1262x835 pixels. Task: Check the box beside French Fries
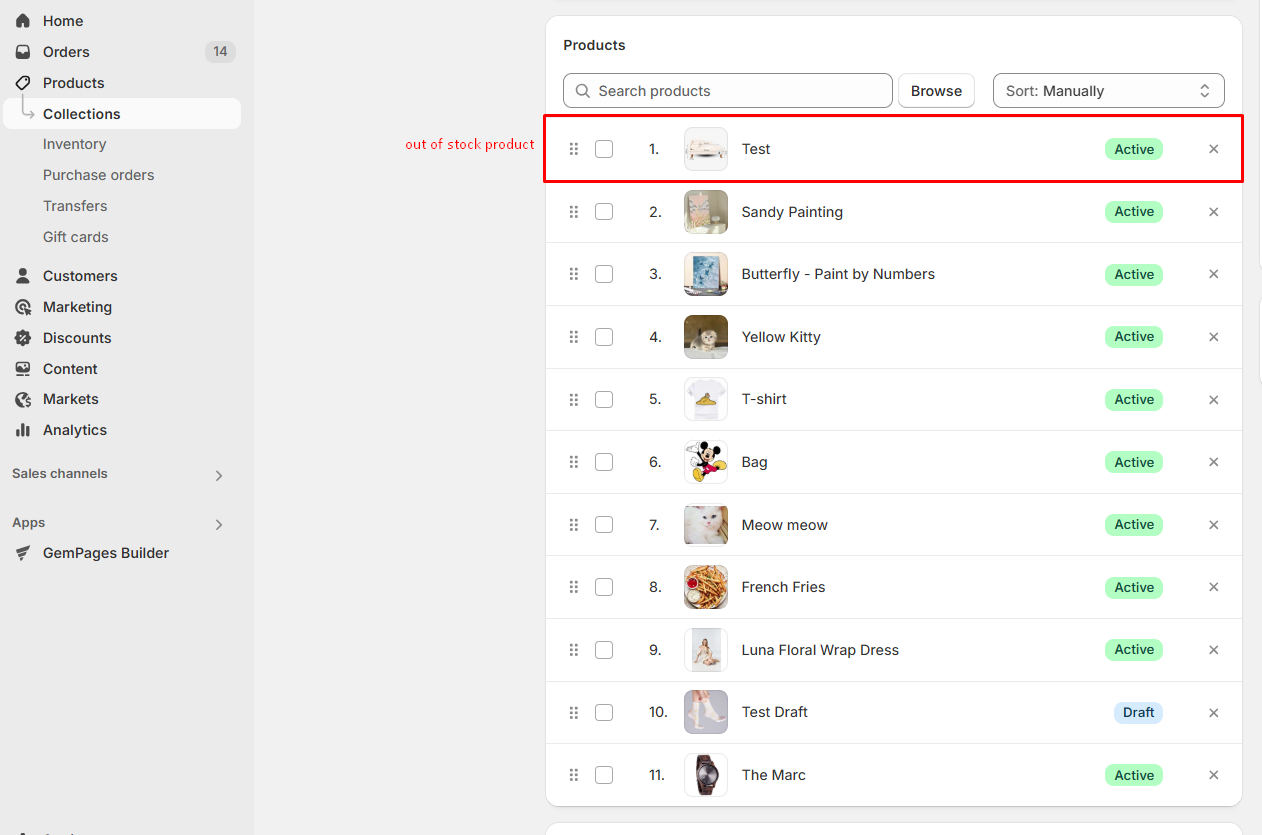pyautogui.click(x=604, y=587)
